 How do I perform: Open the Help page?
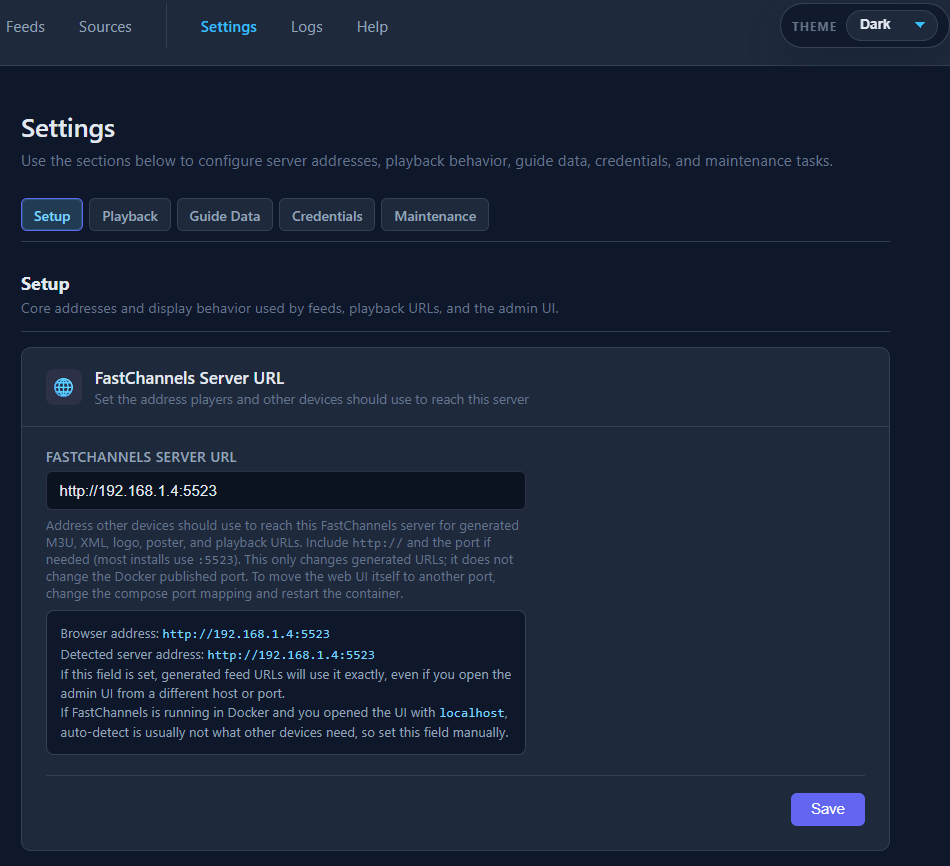(x=372, y=27)
